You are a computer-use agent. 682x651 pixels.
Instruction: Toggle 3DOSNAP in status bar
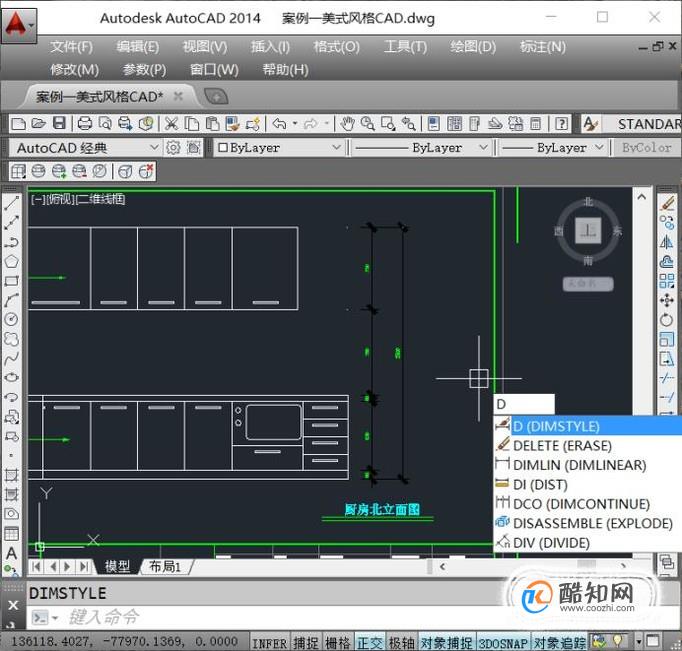[x=503, y=643]
